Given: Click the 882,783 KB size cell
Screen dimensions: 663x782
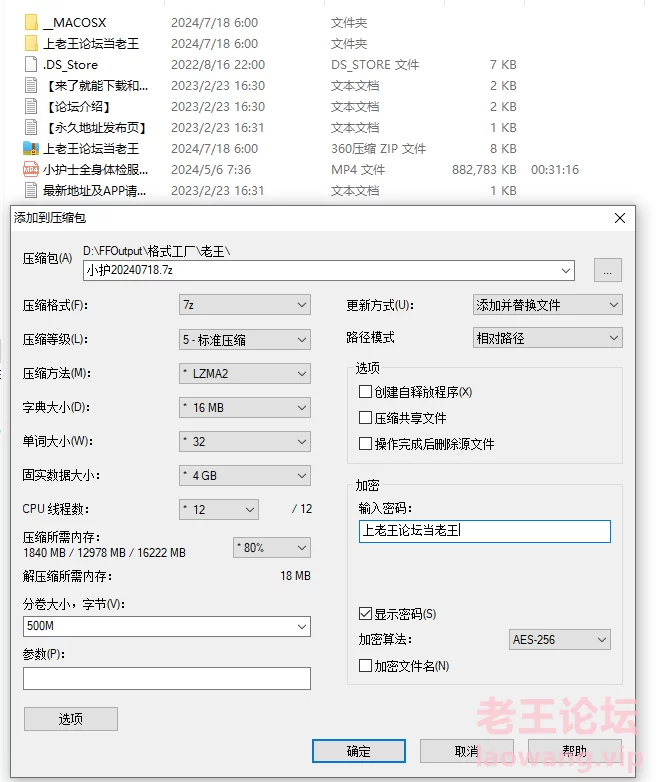Looking at the screenshot, I should (x=484, y=170).
